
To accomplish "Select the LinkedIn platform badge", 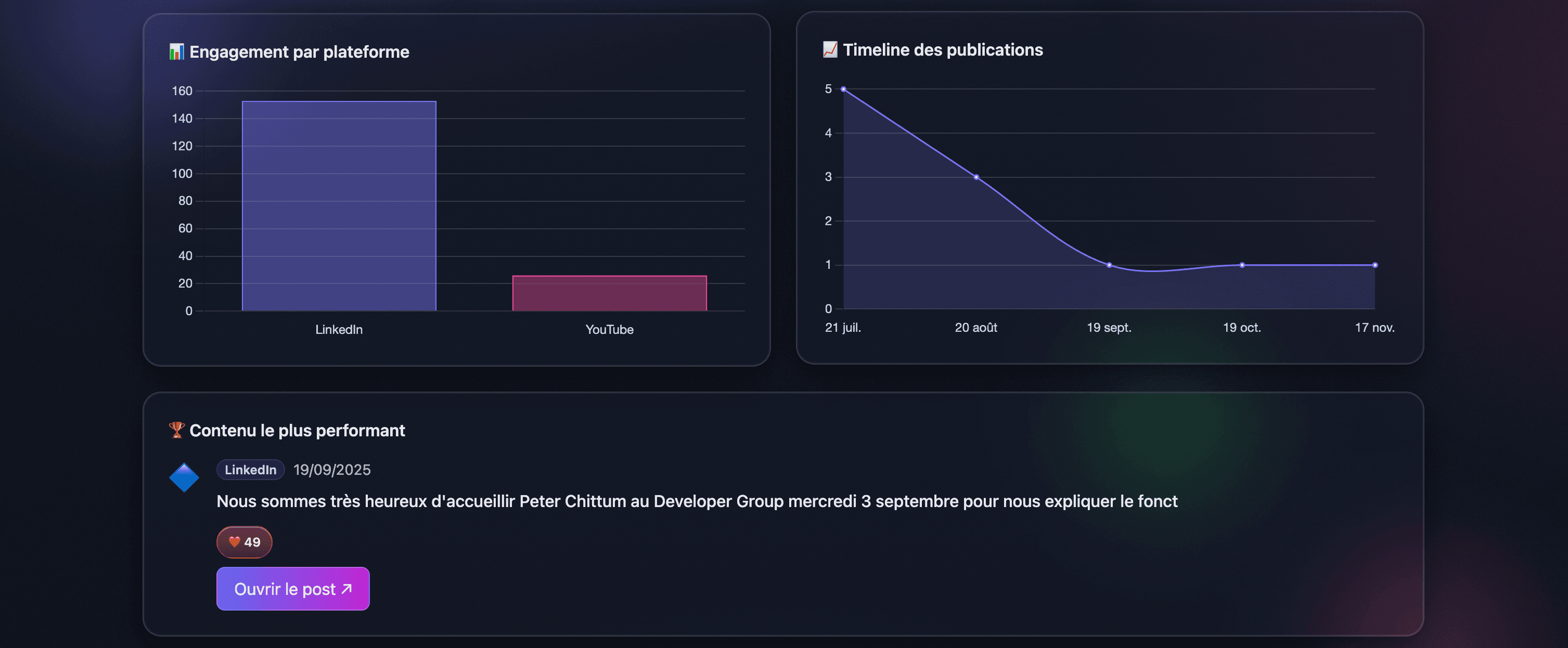I will click(250, 469).
